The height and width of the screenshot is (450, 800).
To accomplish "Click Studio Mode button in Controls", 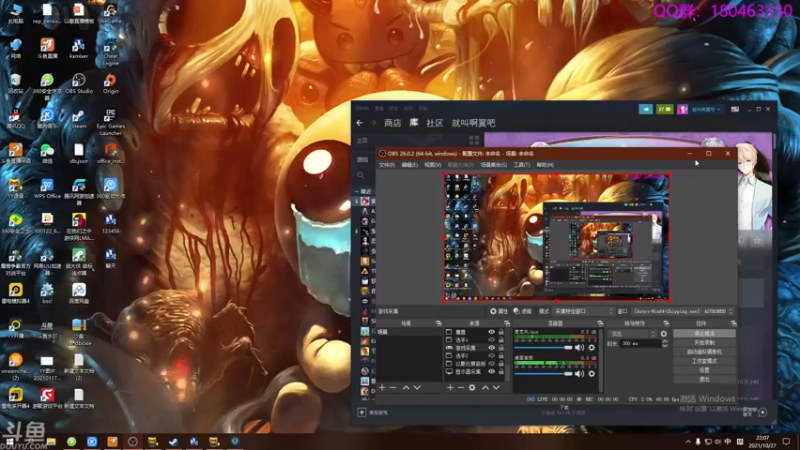I will tap(704, 361).
